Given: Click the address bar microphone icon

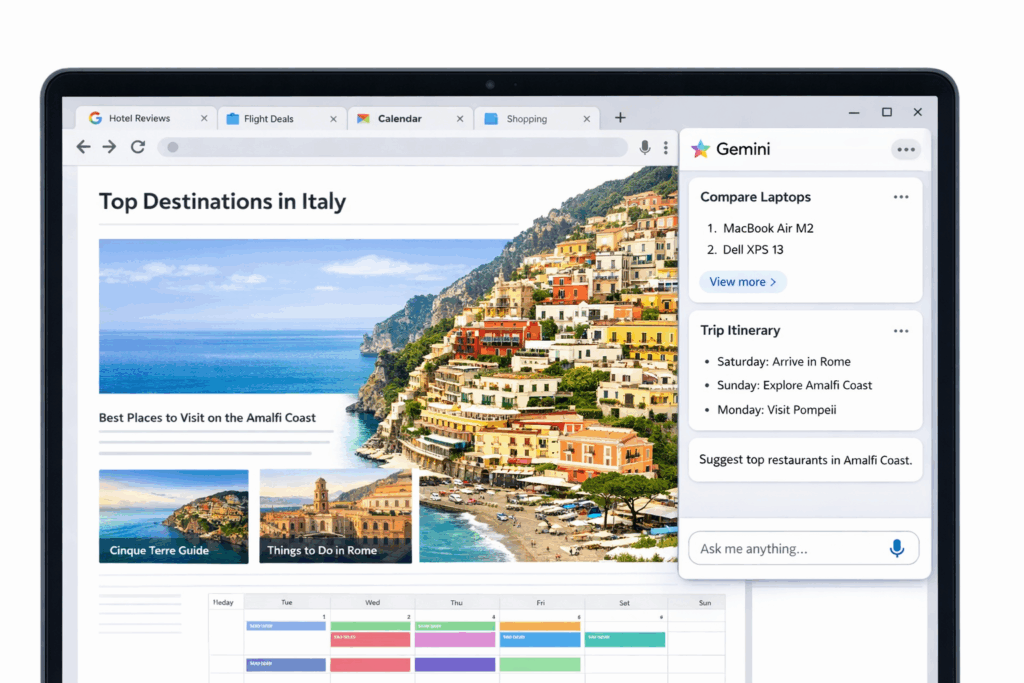Looking at the screenshot, I should (645, 147).
